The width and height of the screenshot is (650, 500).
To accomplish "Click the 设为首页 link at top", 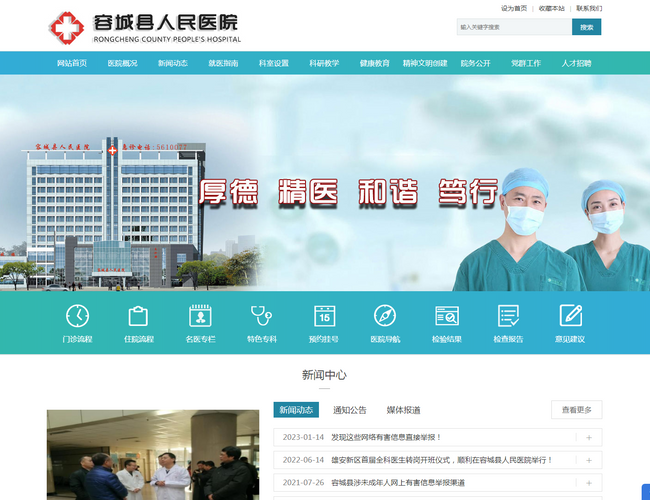I will coord(514,8).
